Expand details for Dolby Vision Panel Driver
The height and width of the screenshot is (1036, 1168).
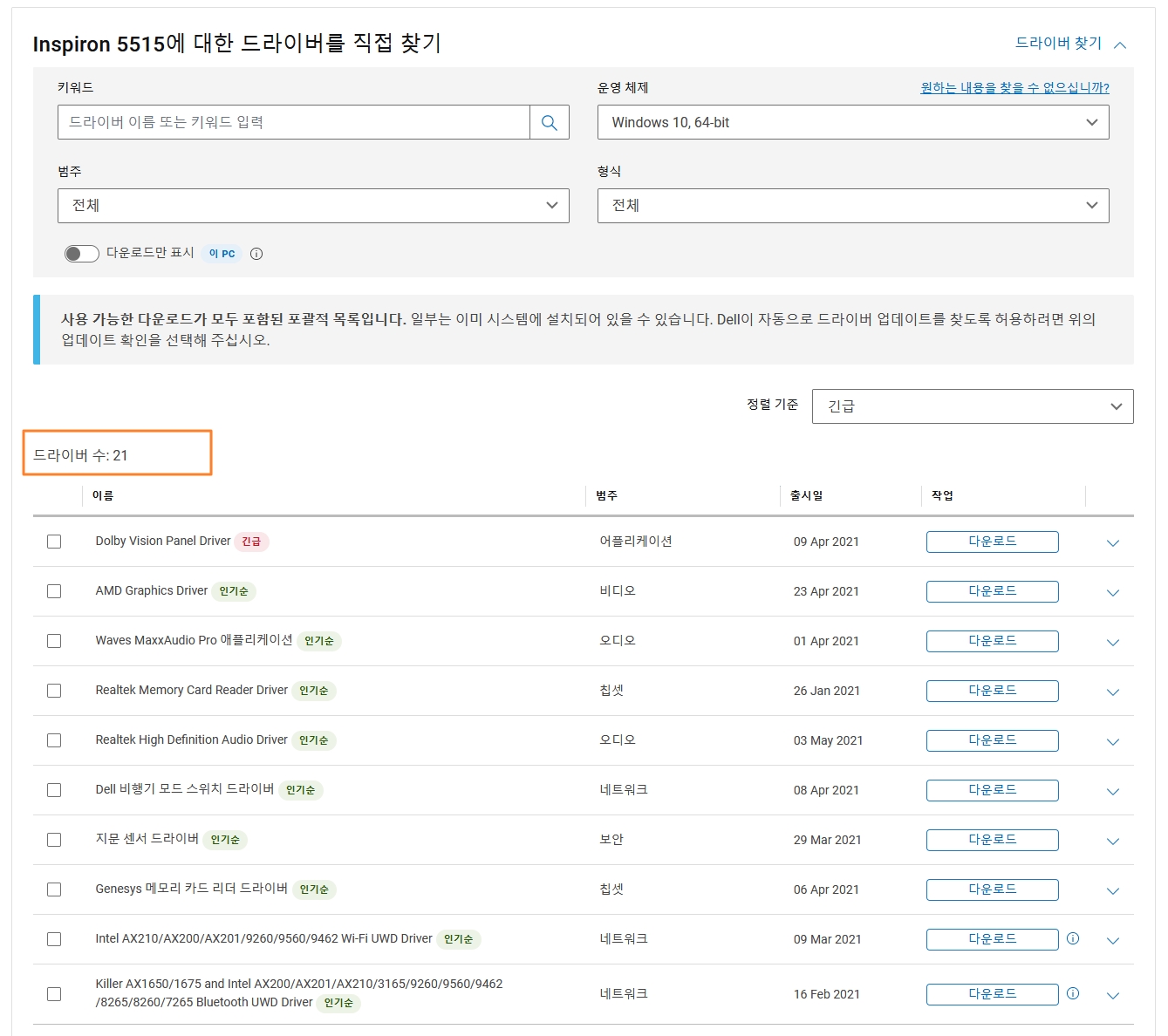(1112, 542)
